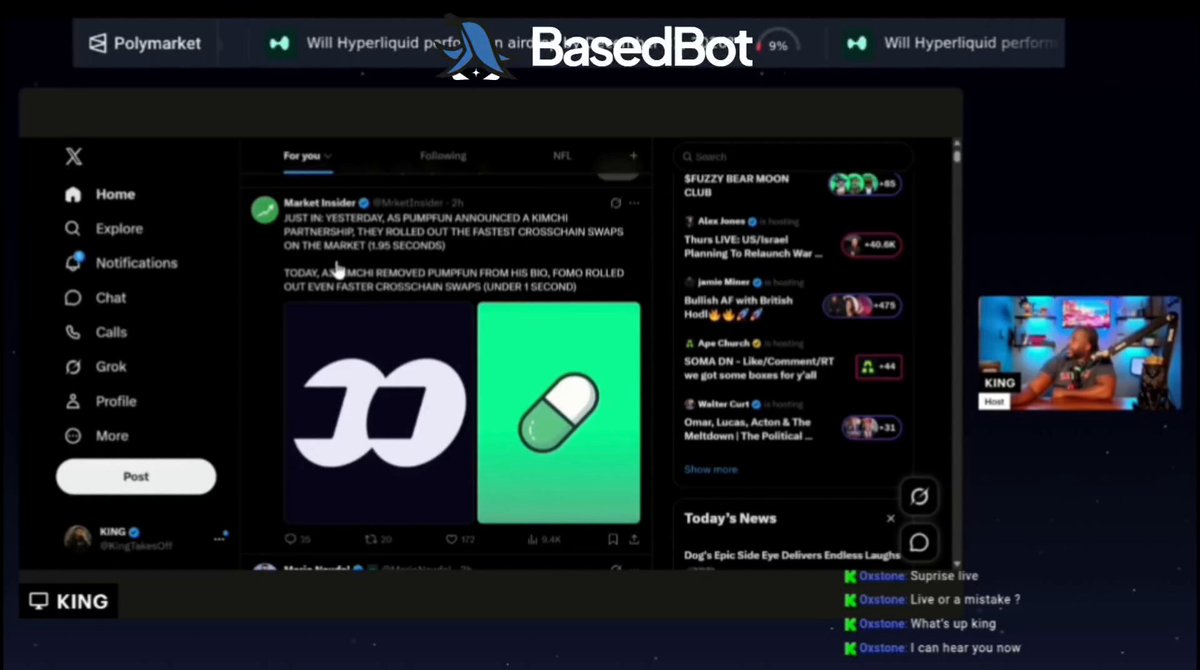Open account options beside KING profile

[219, 538]
